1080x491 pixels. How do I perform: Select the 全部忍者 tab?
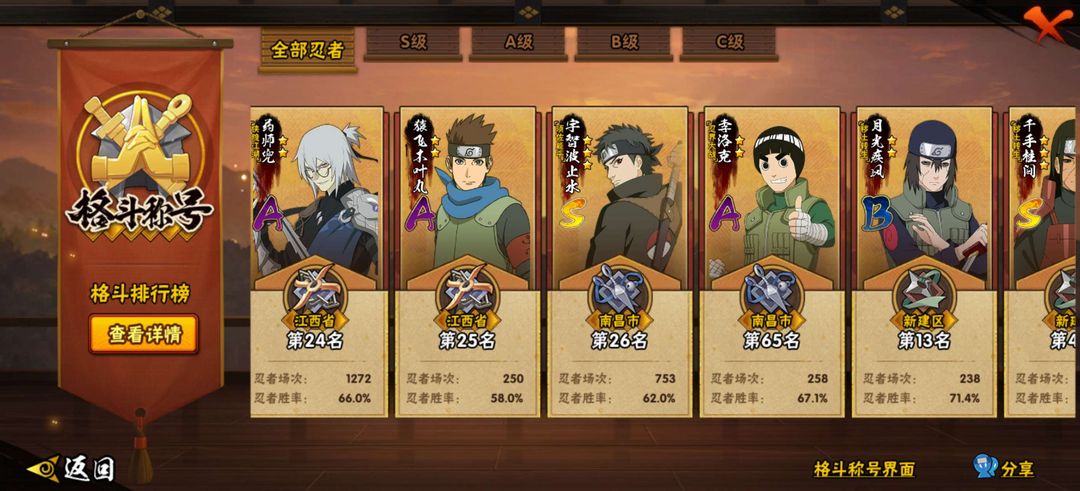(308, 50)
